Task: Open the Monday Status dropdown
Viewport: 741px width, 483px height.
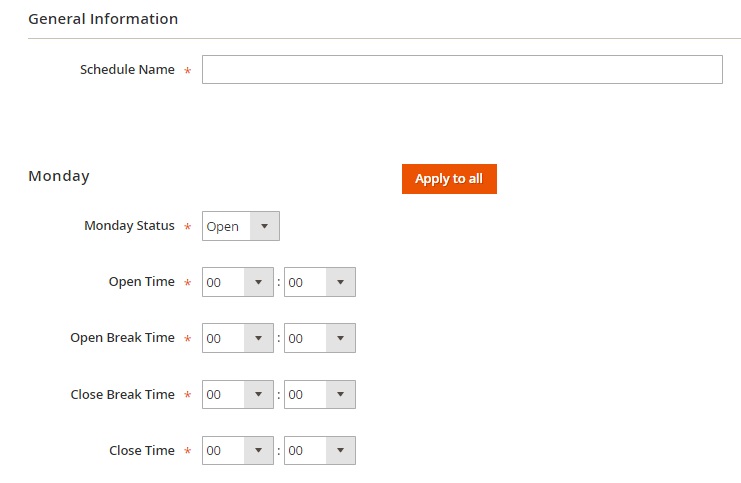Action: [241, 226]
